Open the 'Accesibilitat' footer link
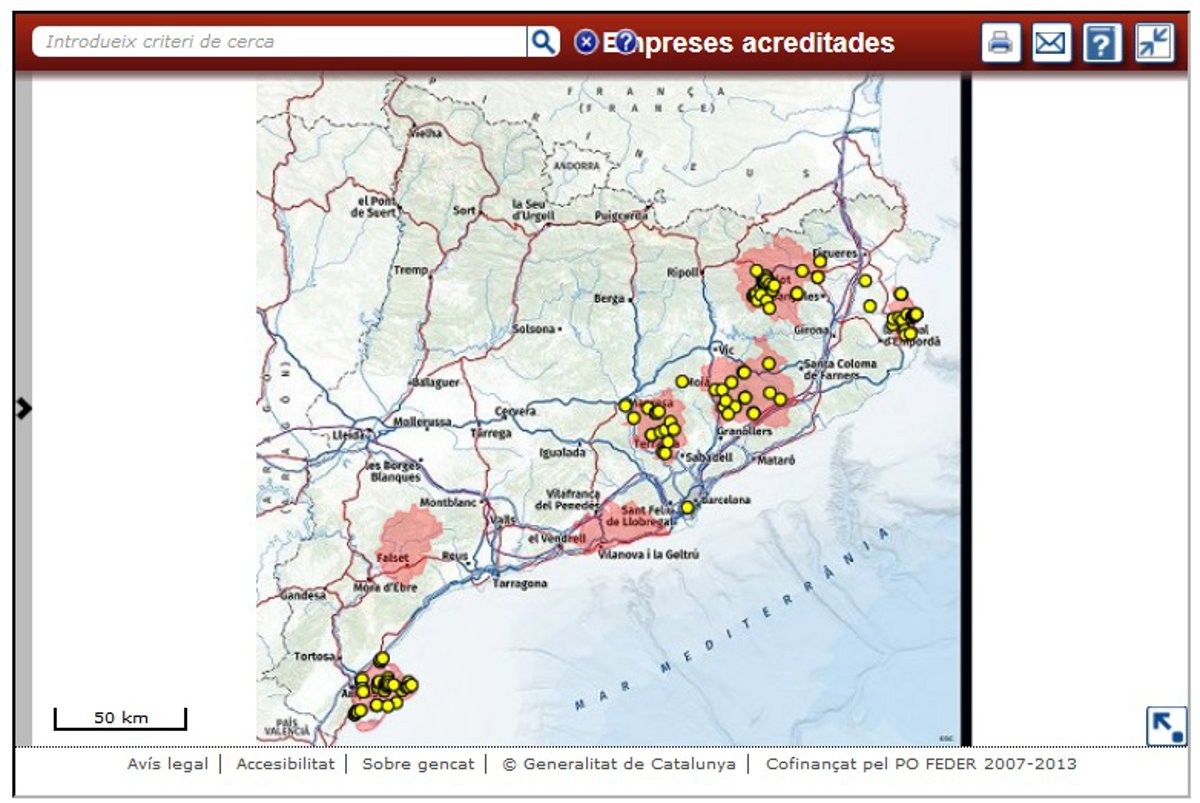Viewport: 1200px width, 803px height. coord(285,764)
